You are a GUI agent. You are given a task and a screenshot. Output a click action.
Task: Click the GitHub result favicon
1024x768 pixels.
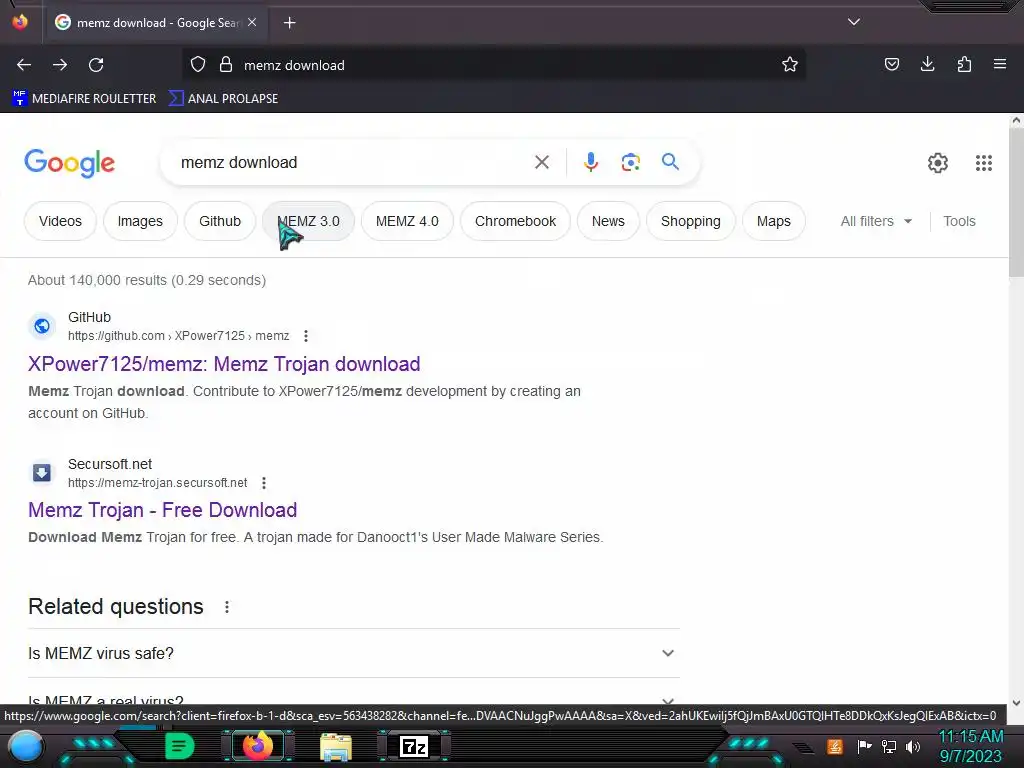pyautogui.click(x=42, y=325)
